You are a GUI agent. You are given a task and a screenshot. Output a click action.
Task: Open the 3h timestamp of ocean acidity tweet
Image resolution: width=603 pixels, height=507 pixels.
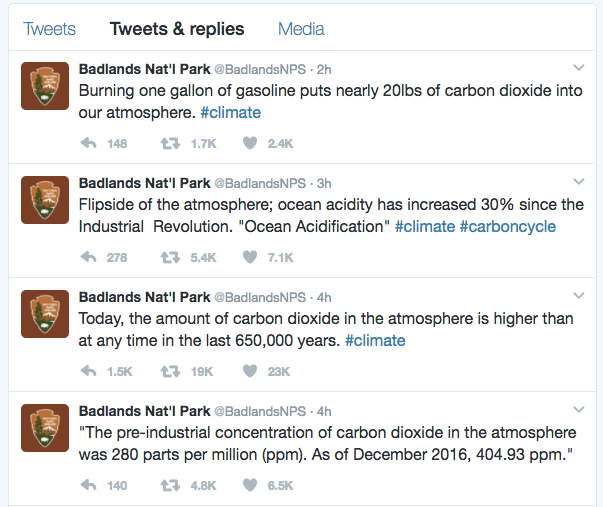point(324,184)
